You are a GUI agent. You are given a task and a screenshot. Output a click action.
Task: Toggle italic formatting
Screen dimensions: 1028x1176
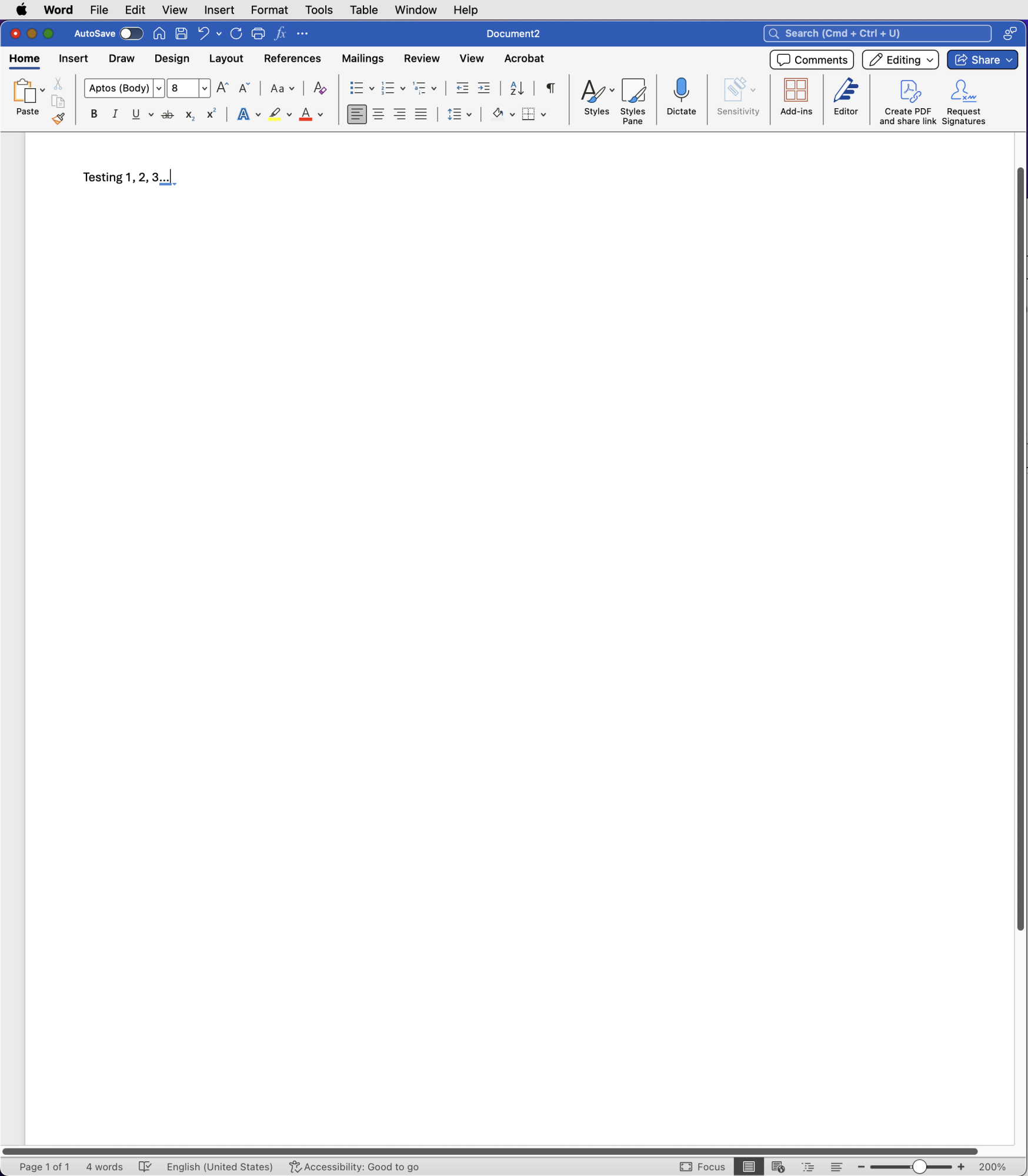point(115,114)
